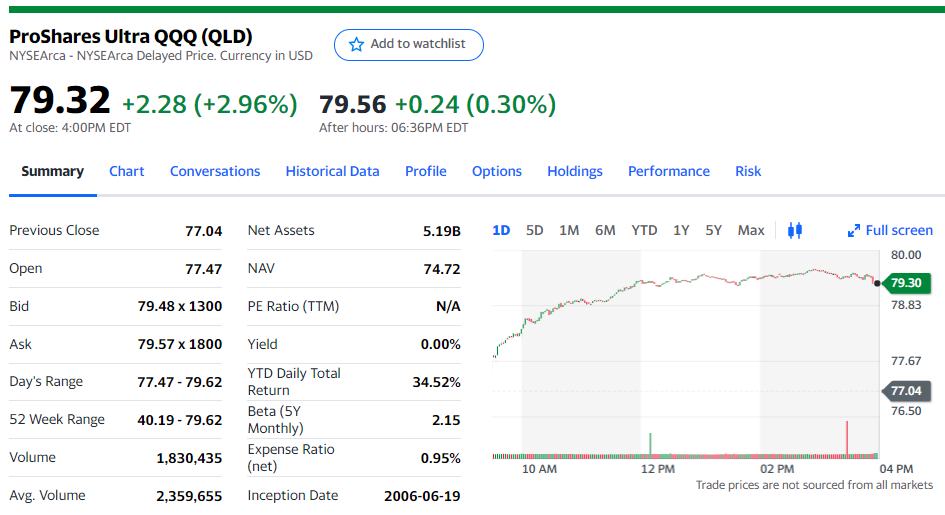The height and width of the screenshot is (515, 945).
Task: Select the 6M chart range
Action: coord(605,231)
